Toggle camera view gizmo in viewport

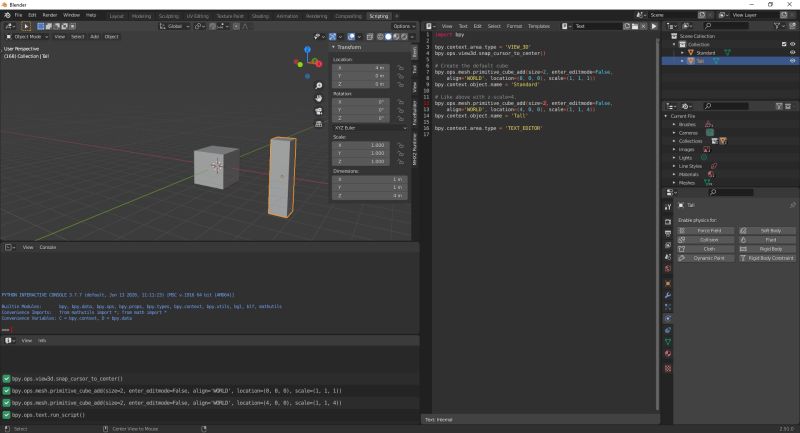[318, 110]
